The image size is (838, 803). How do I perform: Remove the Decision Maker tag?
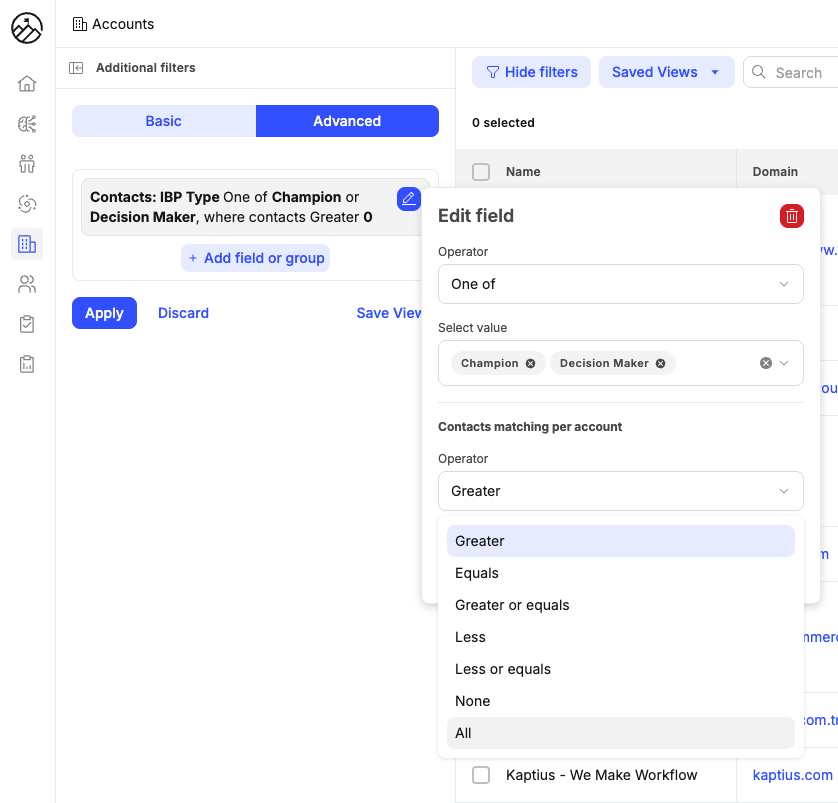coord(660,364)
